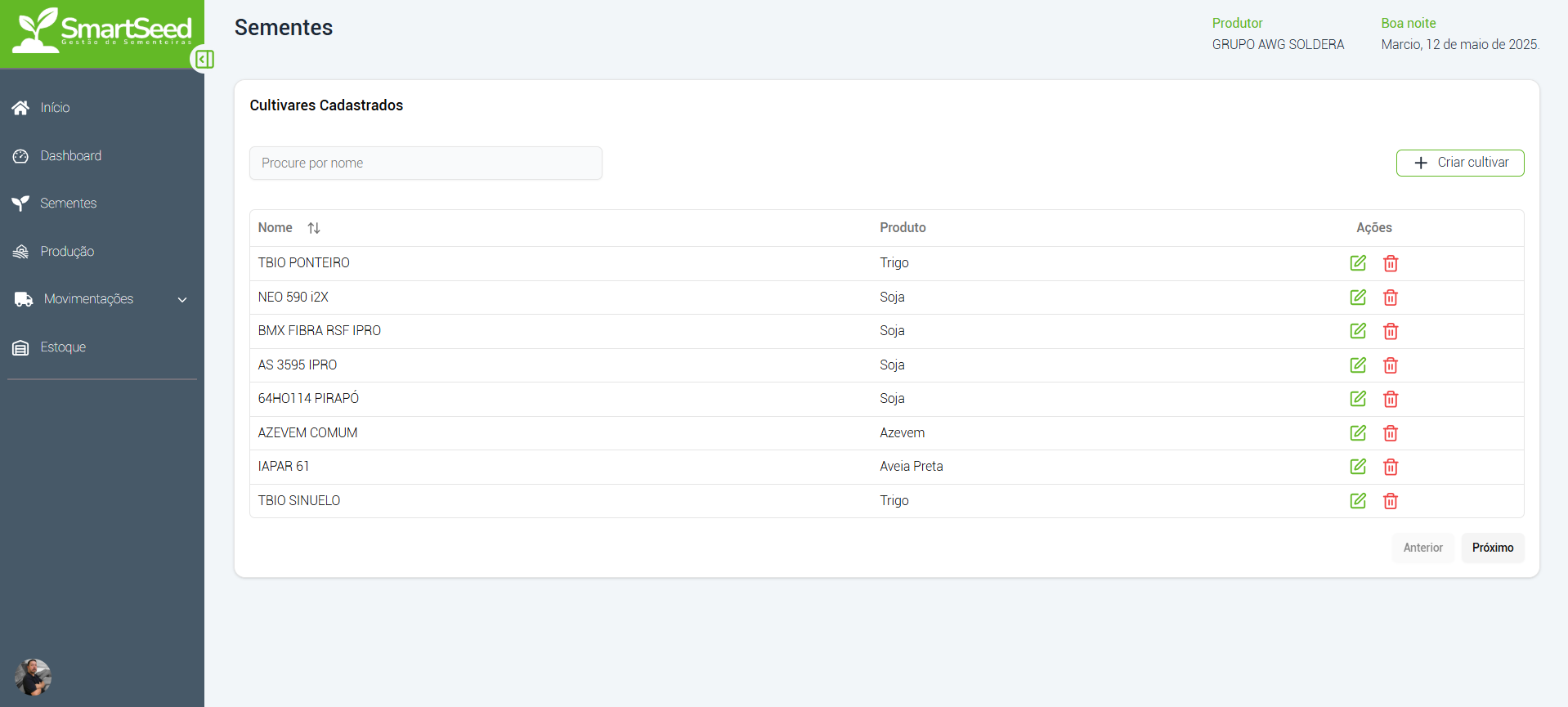The width and height of the screenshot is (1568, 707).
Task: Edit the AZEVEM COMUM cultivar
Action: (x=1358, y=432)
